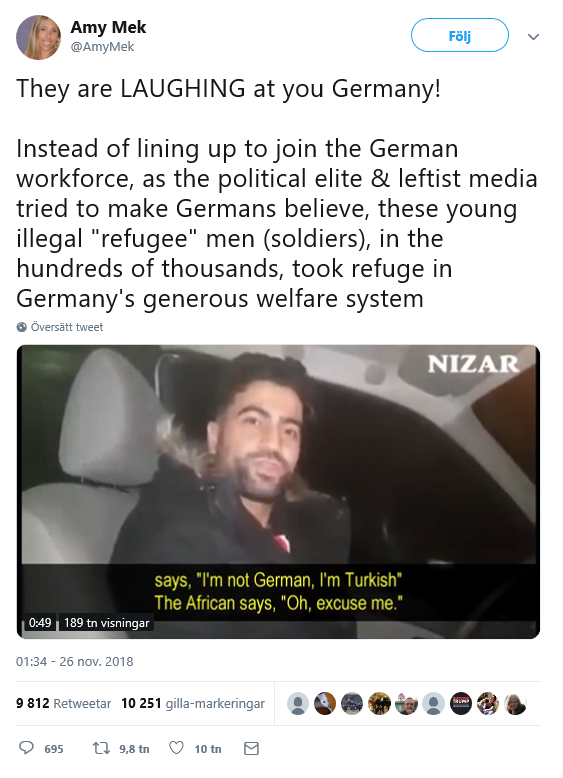Open first liker's gray default avatar
Screen dimensions: 563x778
pyautogui.click(x=298, y=704)
